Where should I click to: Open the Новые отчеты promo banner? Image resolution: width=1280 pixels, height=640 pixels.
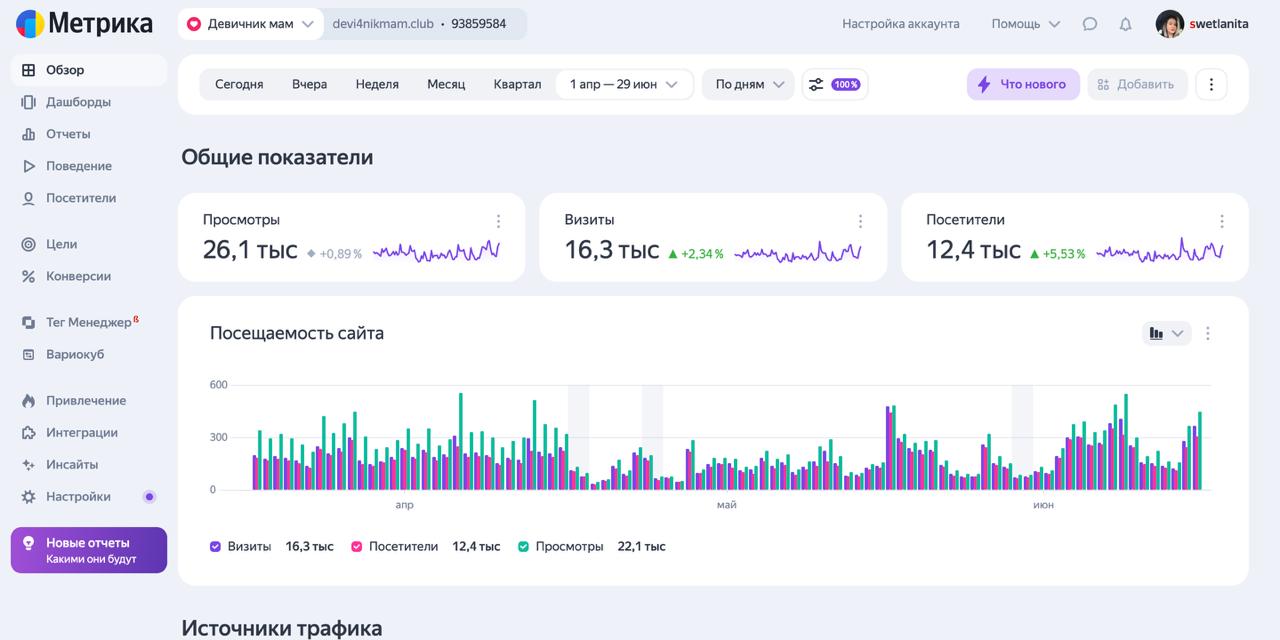[x=89, y=550]
